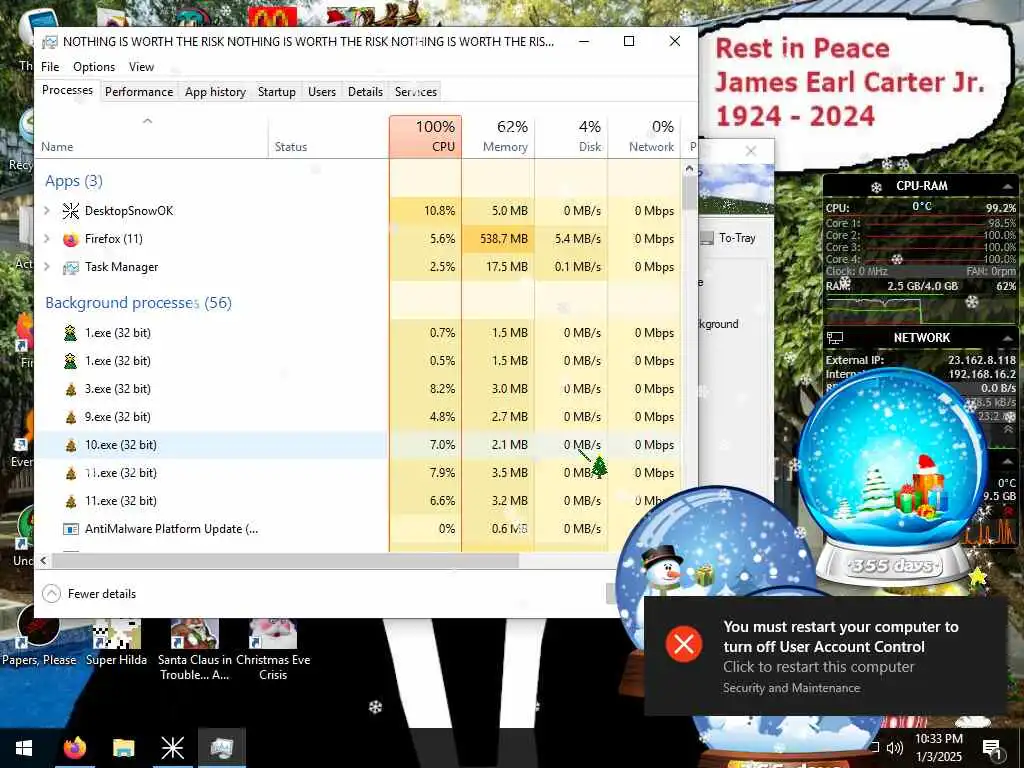The width and height of the screenshot is (1024, 768).
Task: Collapse view with Fewer details arrow
Action: pyautogui.click(x=52, y=594)
